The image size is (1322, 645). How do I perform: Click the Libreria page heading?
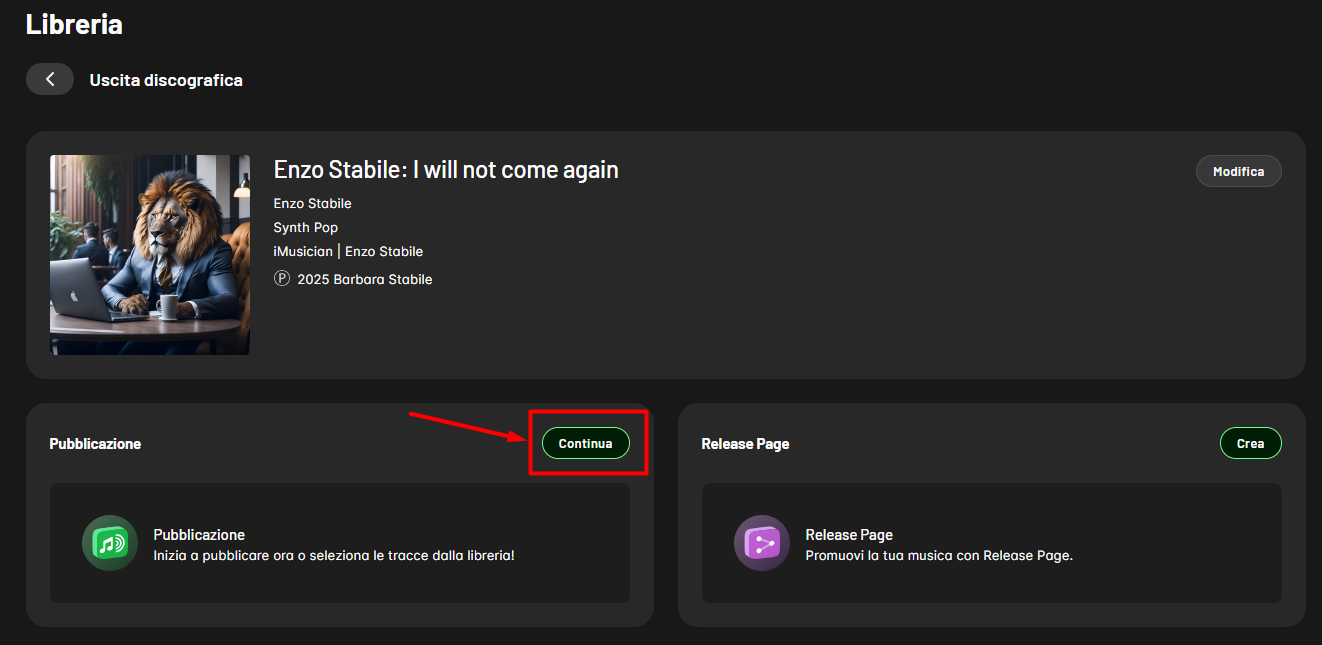[74, 24]
